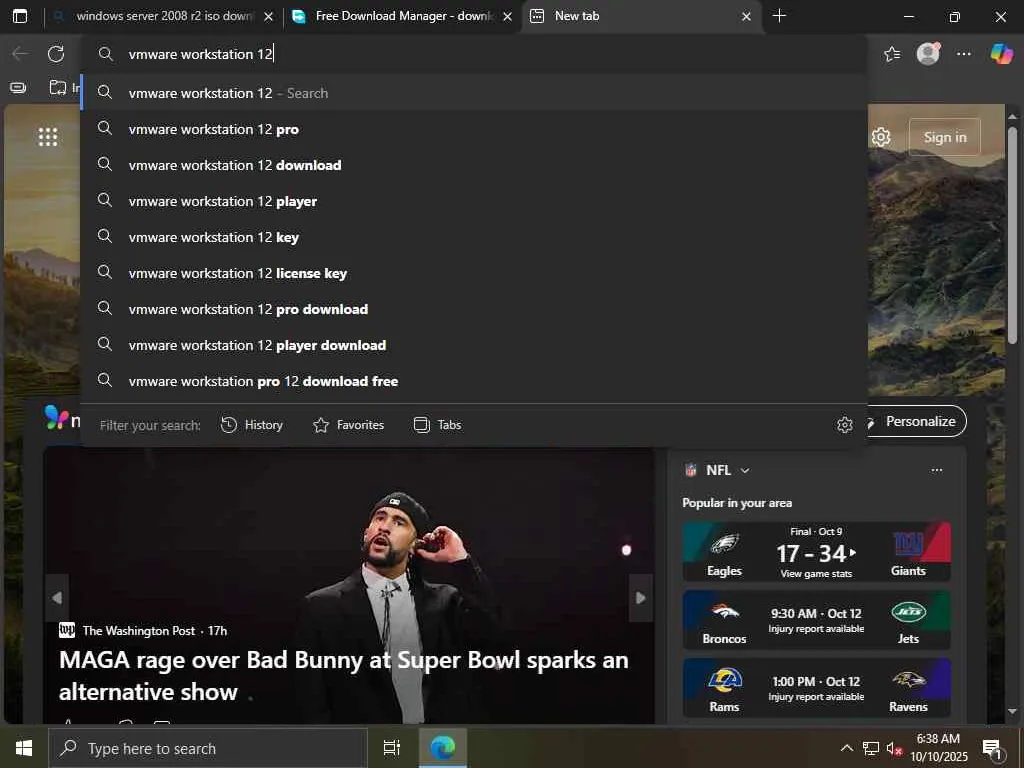Open Windows Start button
The height and width of the screenshot is (768, 1024).
[x=24, y=748]
